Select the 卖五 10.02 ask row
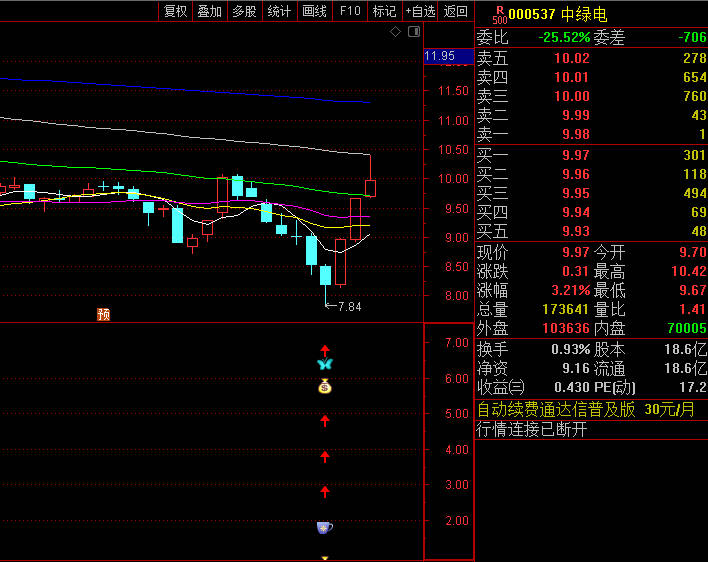Viewport: 708px width, 562px height. (592, 58)
